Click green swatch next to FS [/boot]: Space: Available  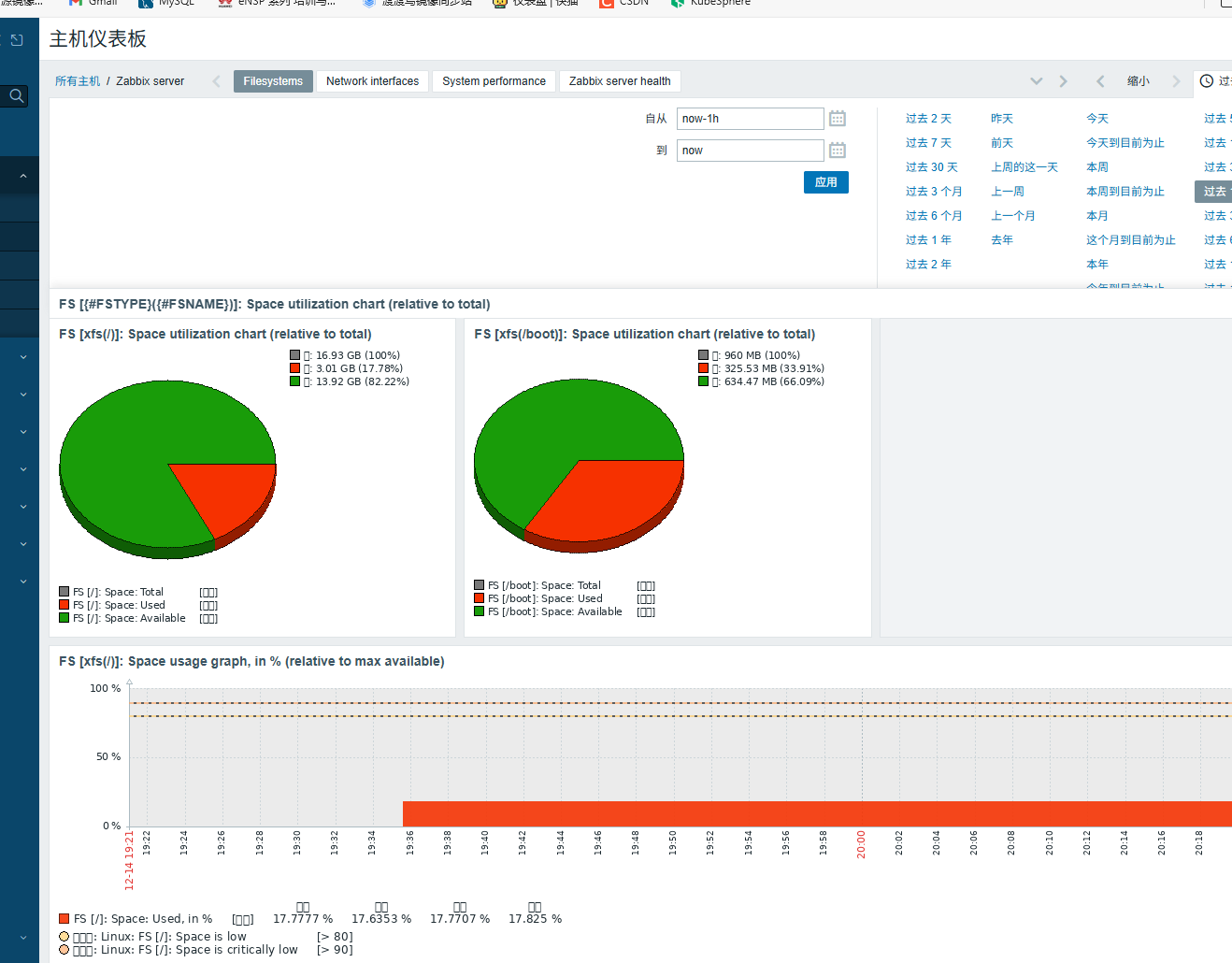pos(480,611)
